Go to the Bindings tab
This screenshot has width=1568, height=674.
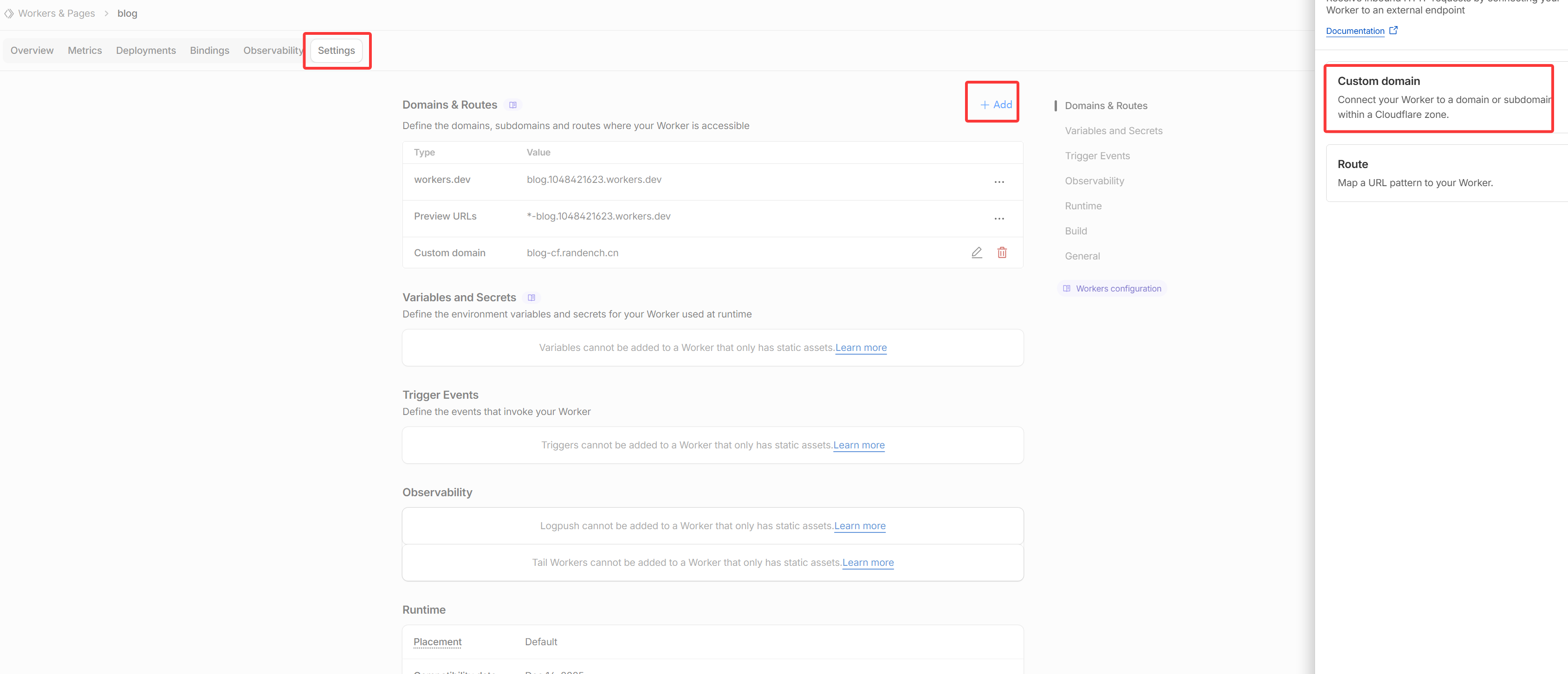tap(209, 51)
